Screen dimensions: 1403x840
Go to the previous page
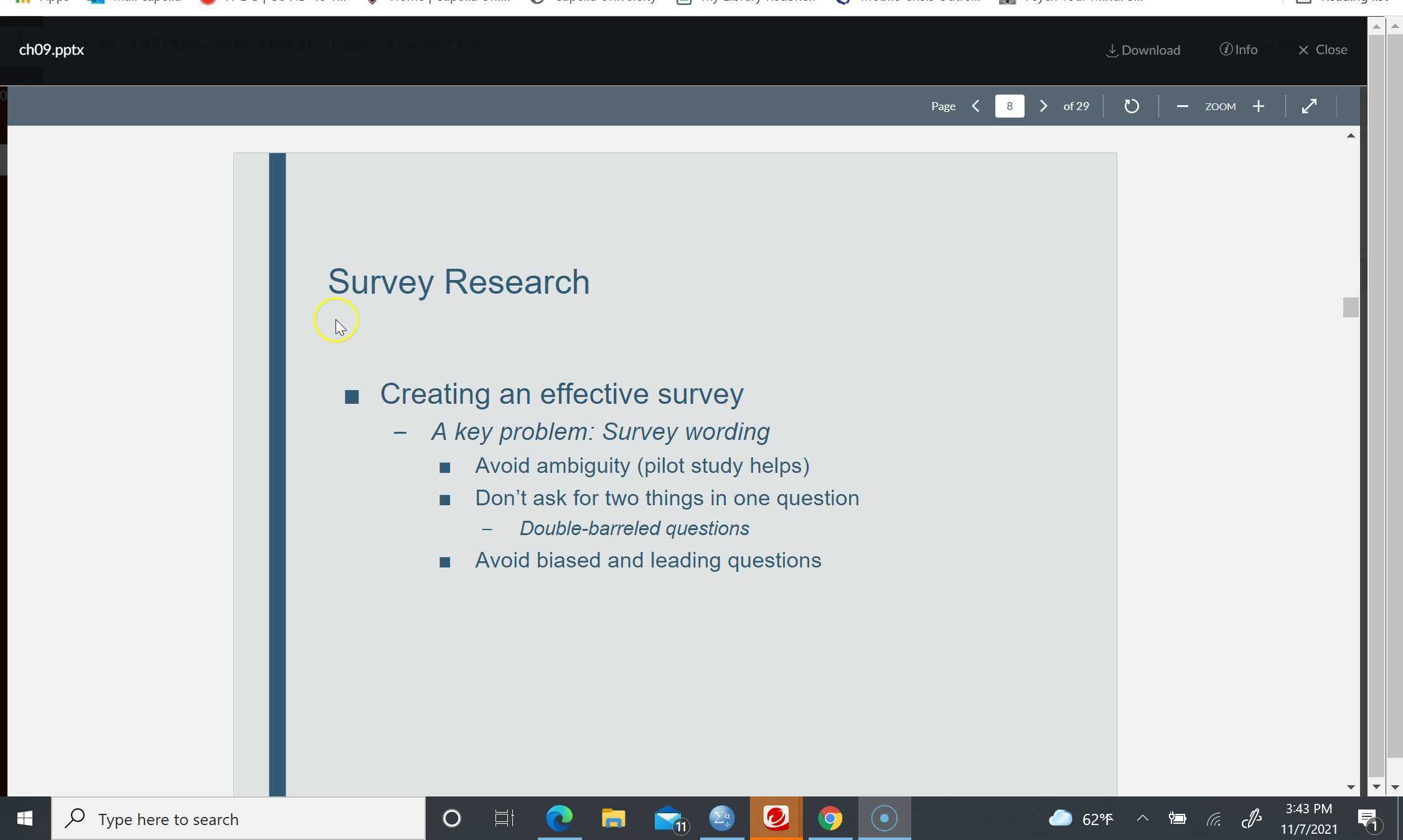pyautogui.click(x=975, y=106)
